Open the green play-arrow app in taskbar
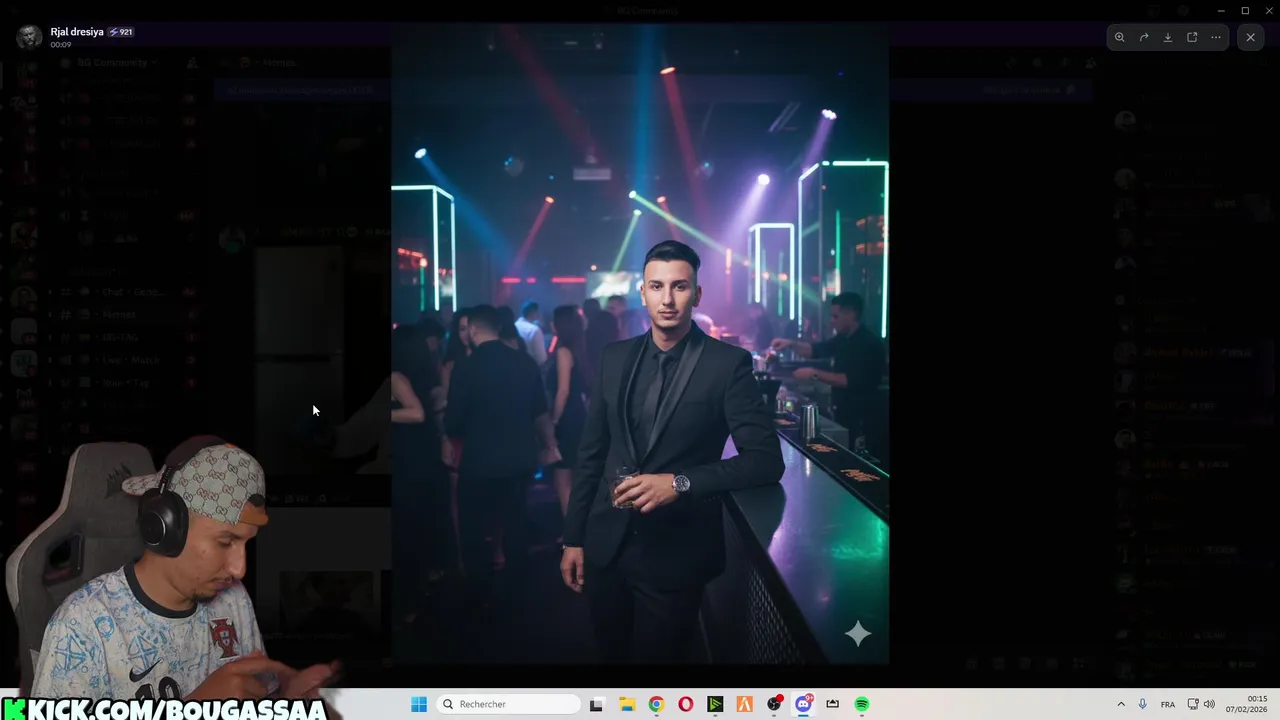Image resolution: width=1280 pixels, height=720 pixels. (x=715, y=704)
